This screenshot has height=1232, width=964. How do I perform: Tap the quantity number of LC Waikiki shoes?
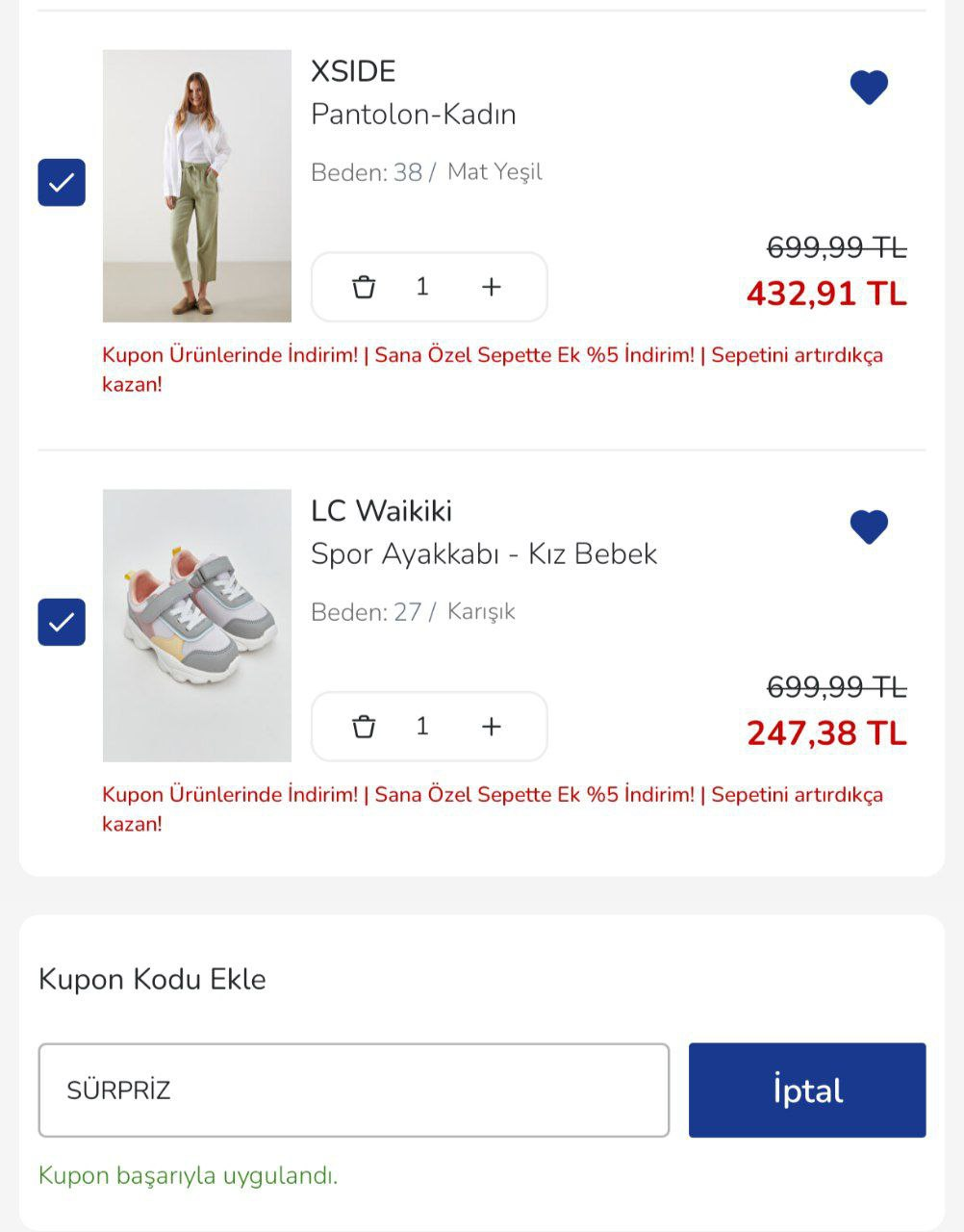[x=422, y=727]
